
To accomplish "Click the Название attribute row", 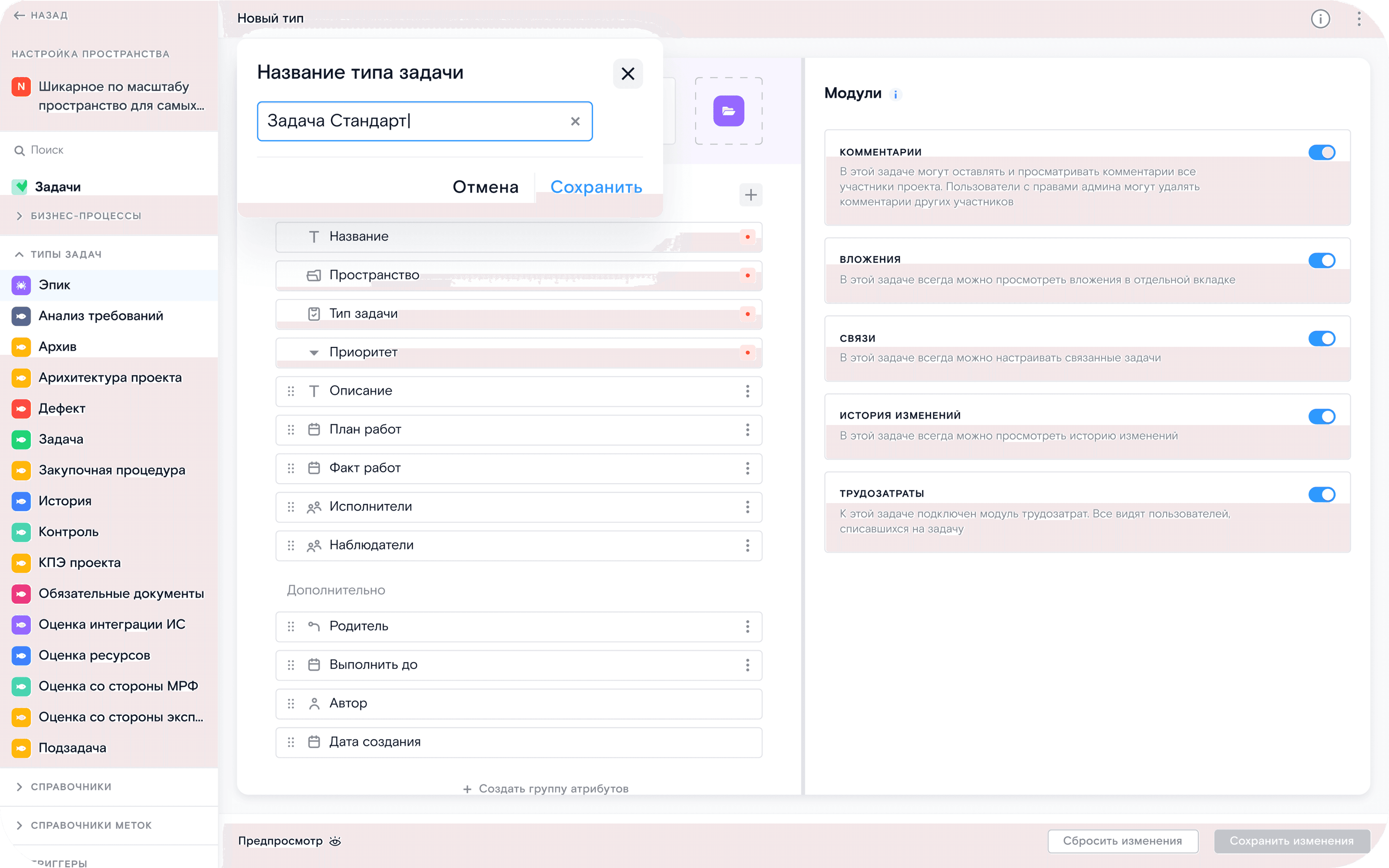I will pos(518,237).
